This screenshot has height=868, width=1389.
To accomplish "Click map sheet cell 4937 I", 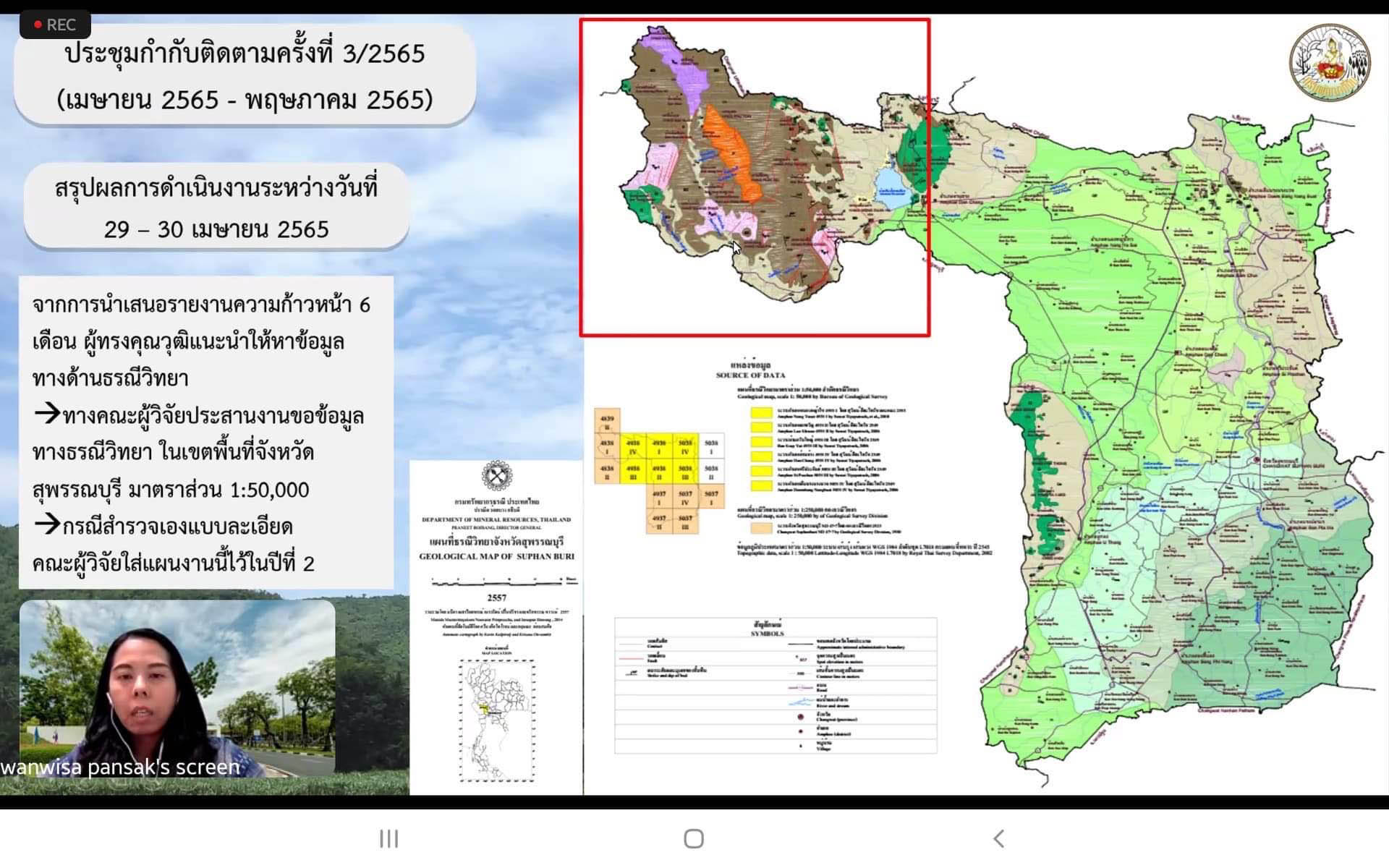I will click(x=658, y=498).
